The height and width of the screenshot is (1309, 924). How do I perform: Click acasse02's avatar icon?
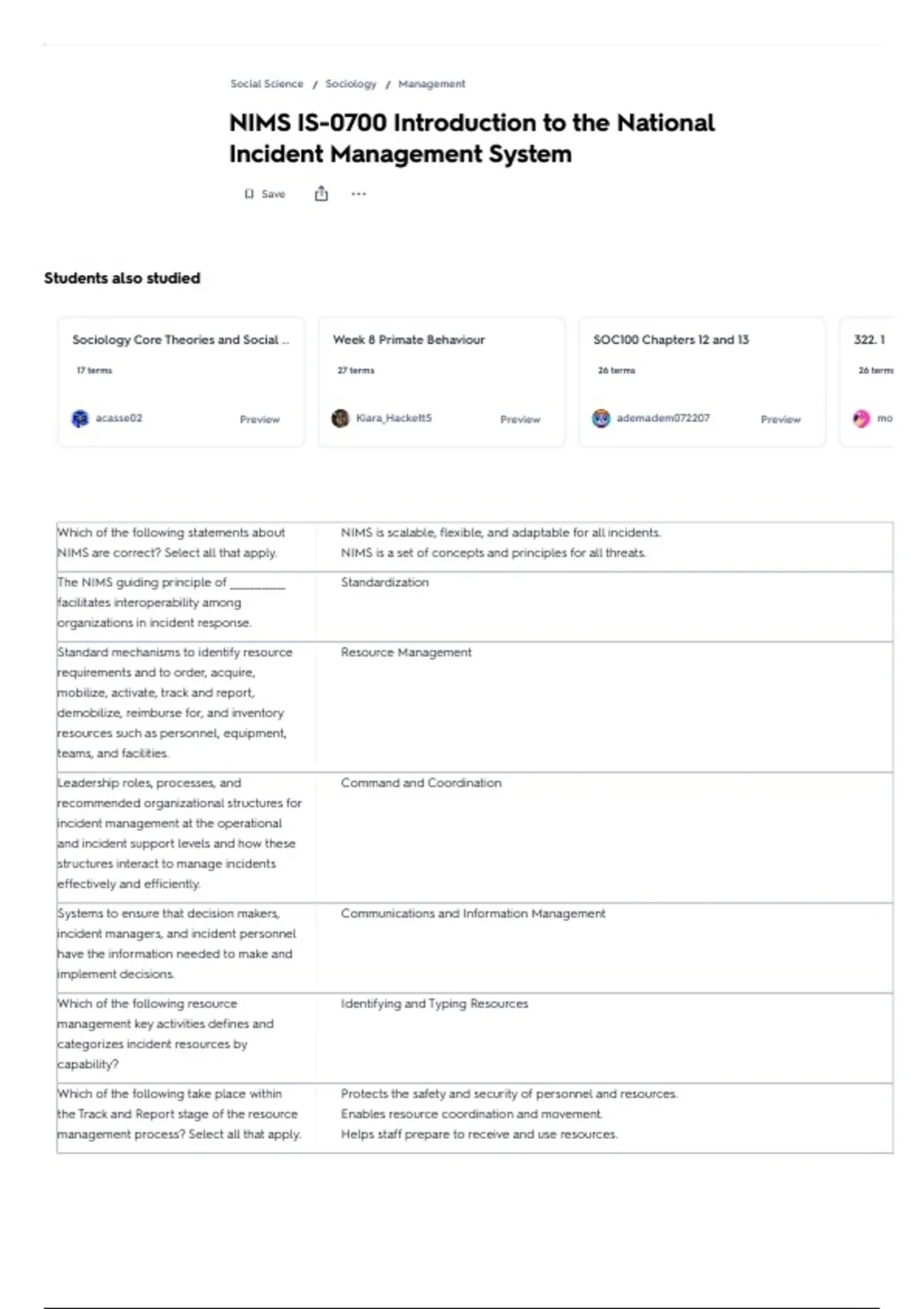[80, 418]
